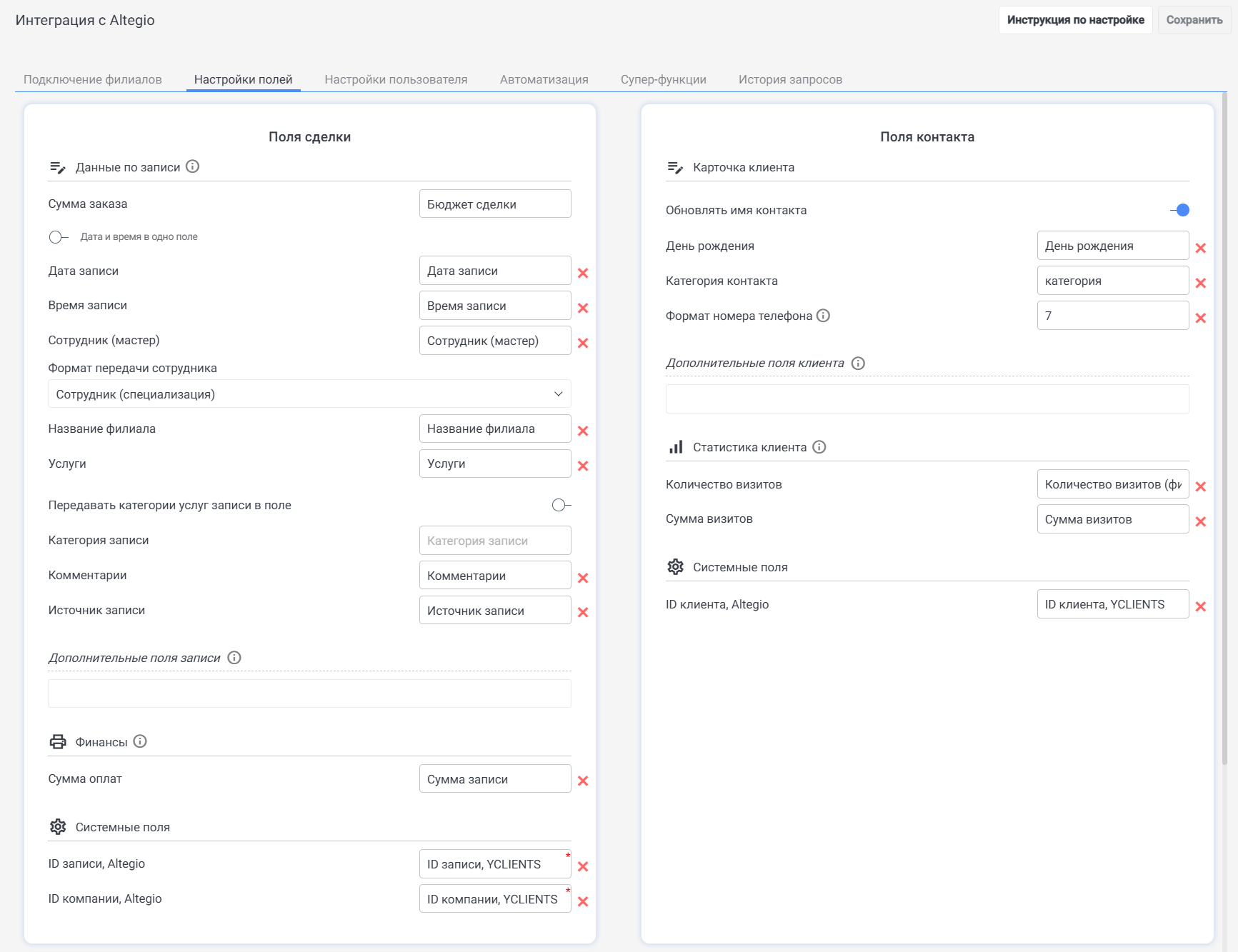
Task: Clear the Категория контакта mapping
Action: tap(1201, 283)
